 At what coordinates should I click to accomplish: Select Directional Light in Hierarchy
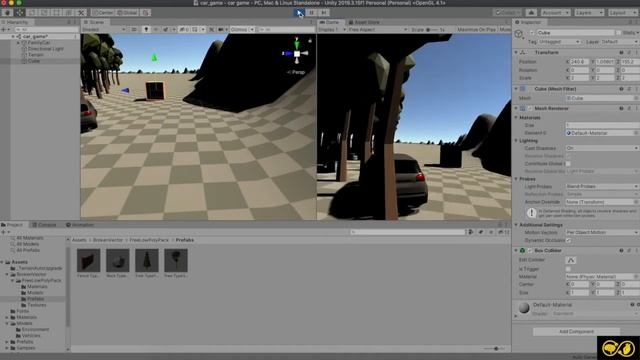(x=46, y=49)
